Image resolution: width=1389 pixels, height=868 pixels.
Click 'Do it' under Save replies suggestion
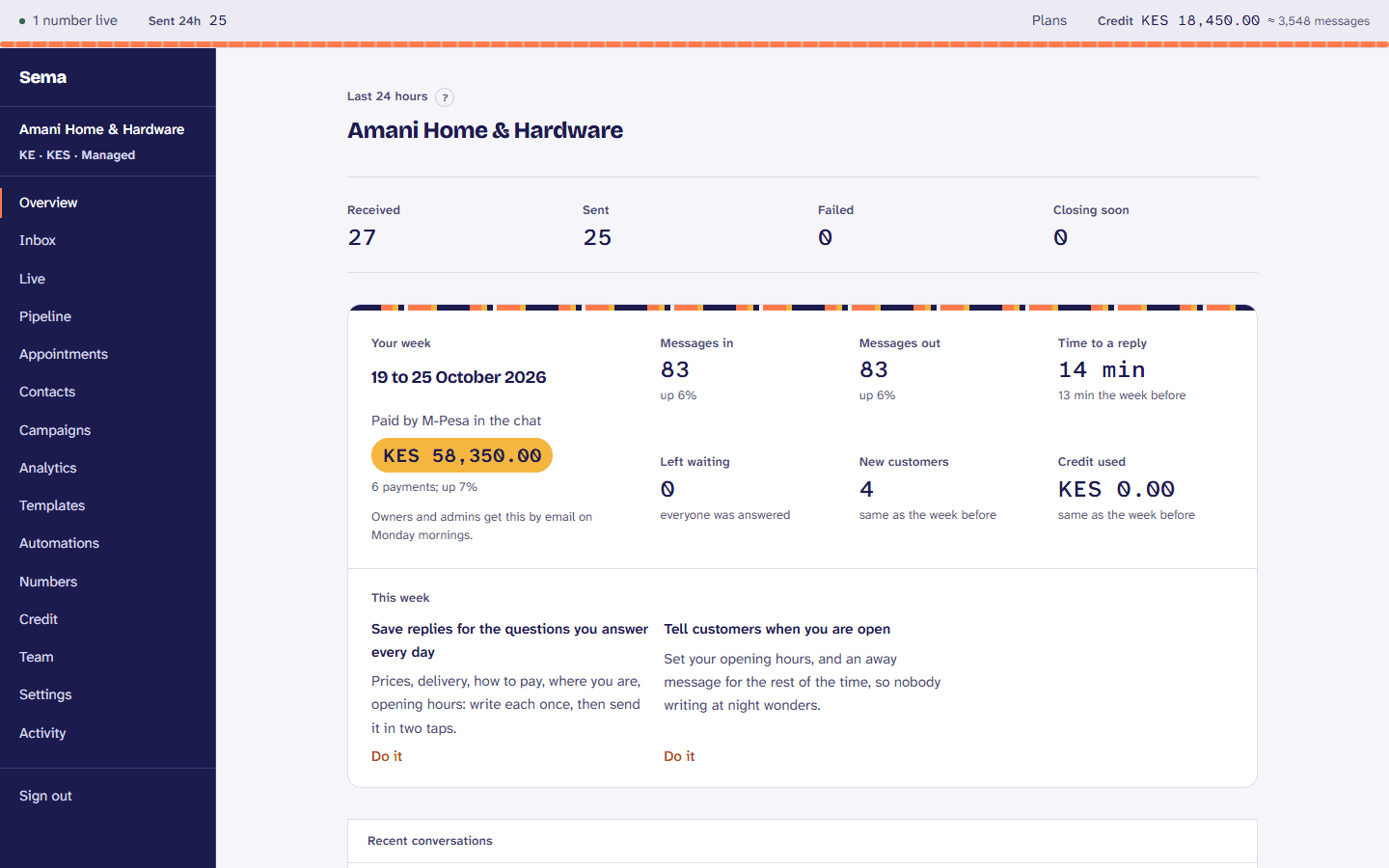point(387,756)
